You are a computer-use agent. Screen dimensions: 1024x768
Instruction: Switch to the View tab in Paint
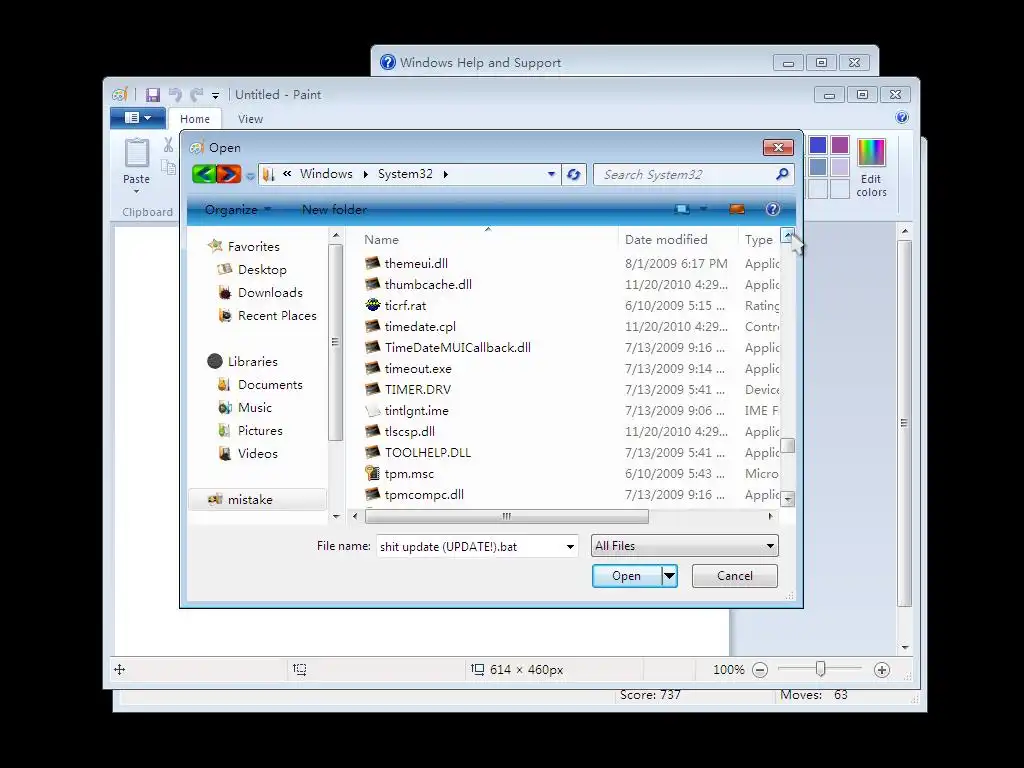(x=250, y=119)
